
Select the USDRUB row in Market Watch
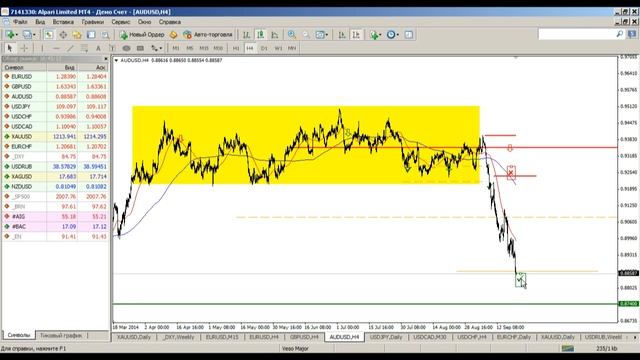55,167
